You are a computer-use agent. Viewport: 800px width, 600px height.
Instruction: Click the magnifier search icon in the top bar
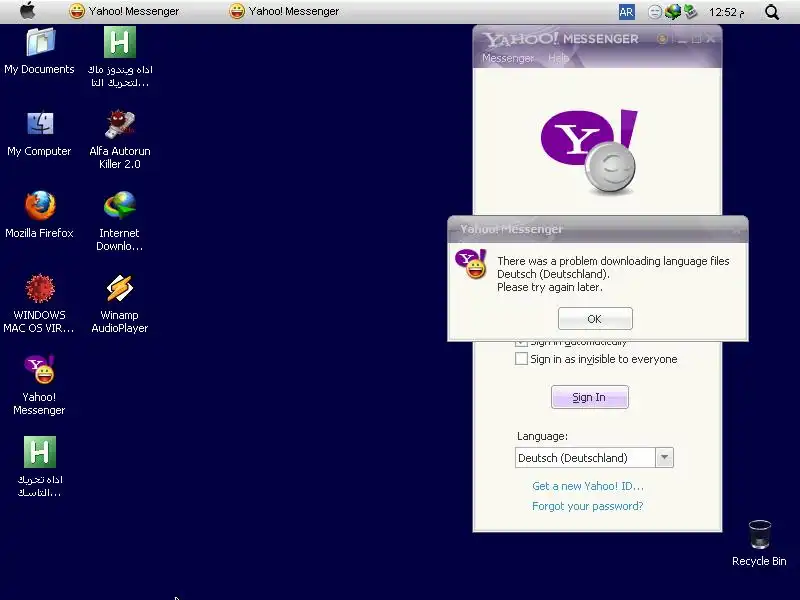(x=772, y=12)
